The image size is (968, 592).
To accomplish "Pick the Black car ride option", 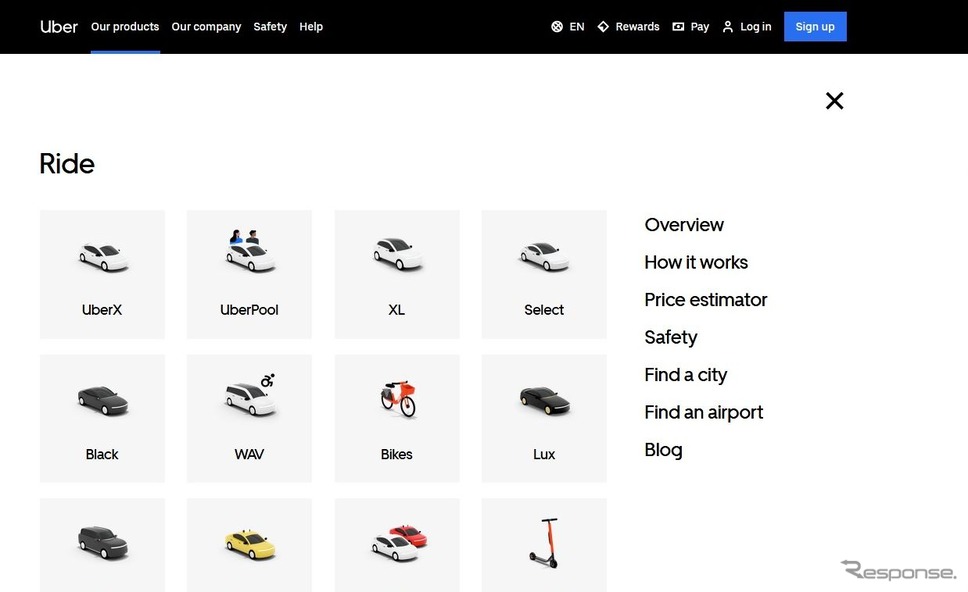I will pos(102,418).
